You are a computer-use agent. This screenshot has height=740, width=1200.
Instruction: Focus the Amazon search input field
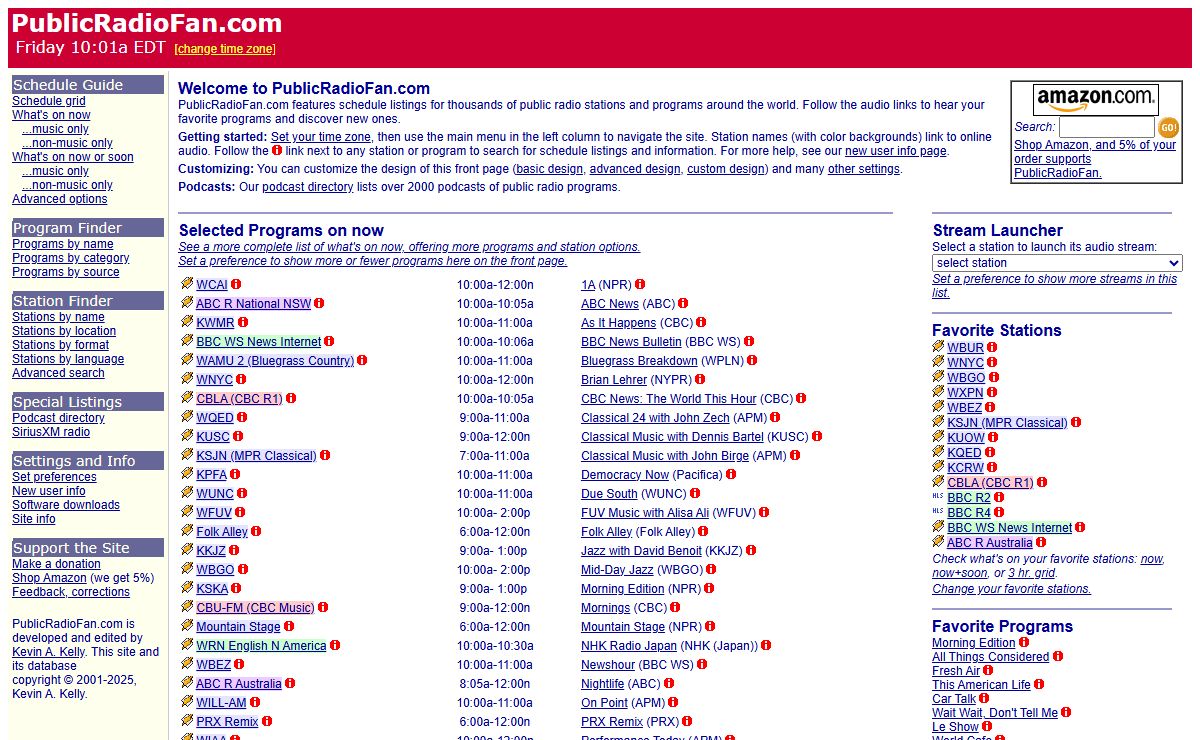click(x=1106, y=127)
